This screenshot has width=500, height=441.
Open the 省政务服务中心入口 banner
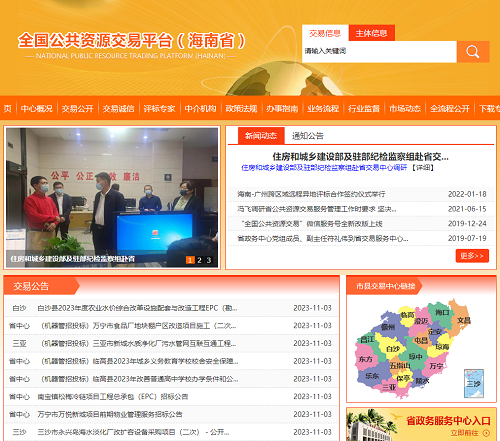point(421,424)
